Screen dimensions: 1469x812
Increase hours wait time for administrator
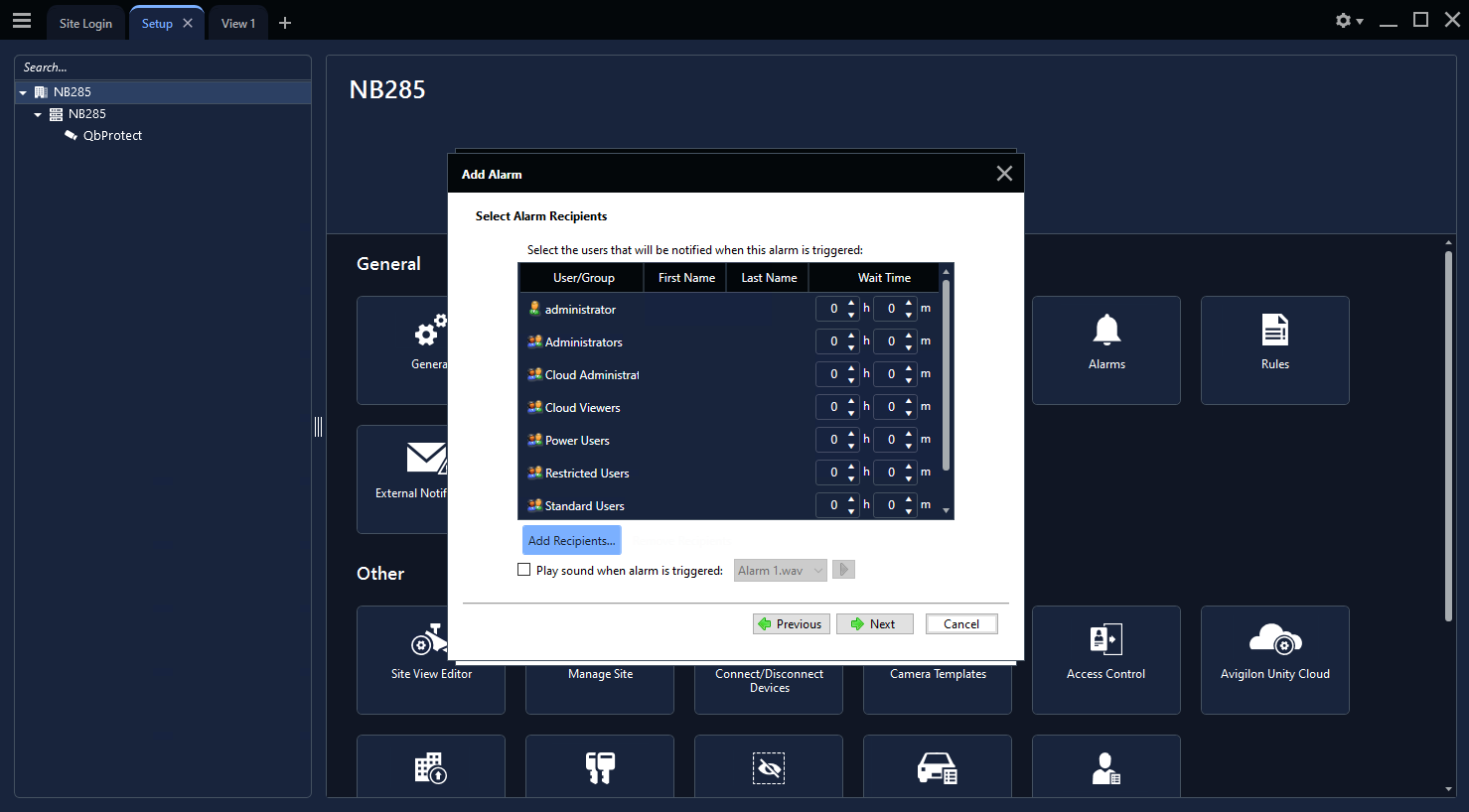(851, 303)
